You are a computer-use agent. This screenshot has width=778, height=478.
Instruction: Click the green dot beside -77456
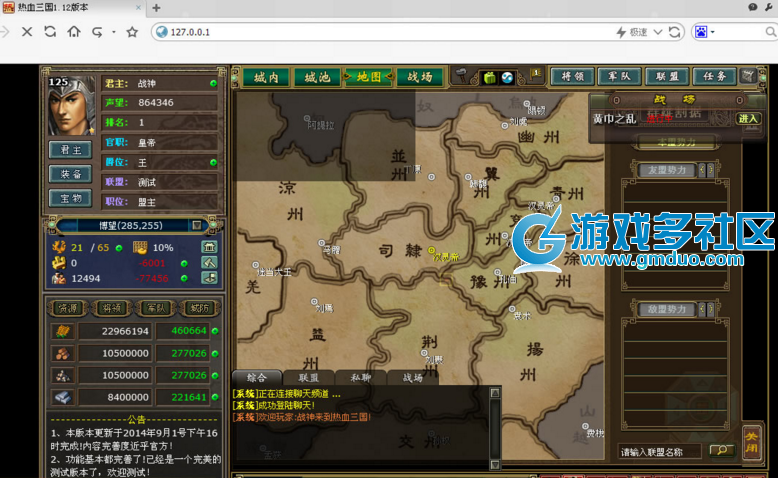pyautogui.click(x=184, y=278)
